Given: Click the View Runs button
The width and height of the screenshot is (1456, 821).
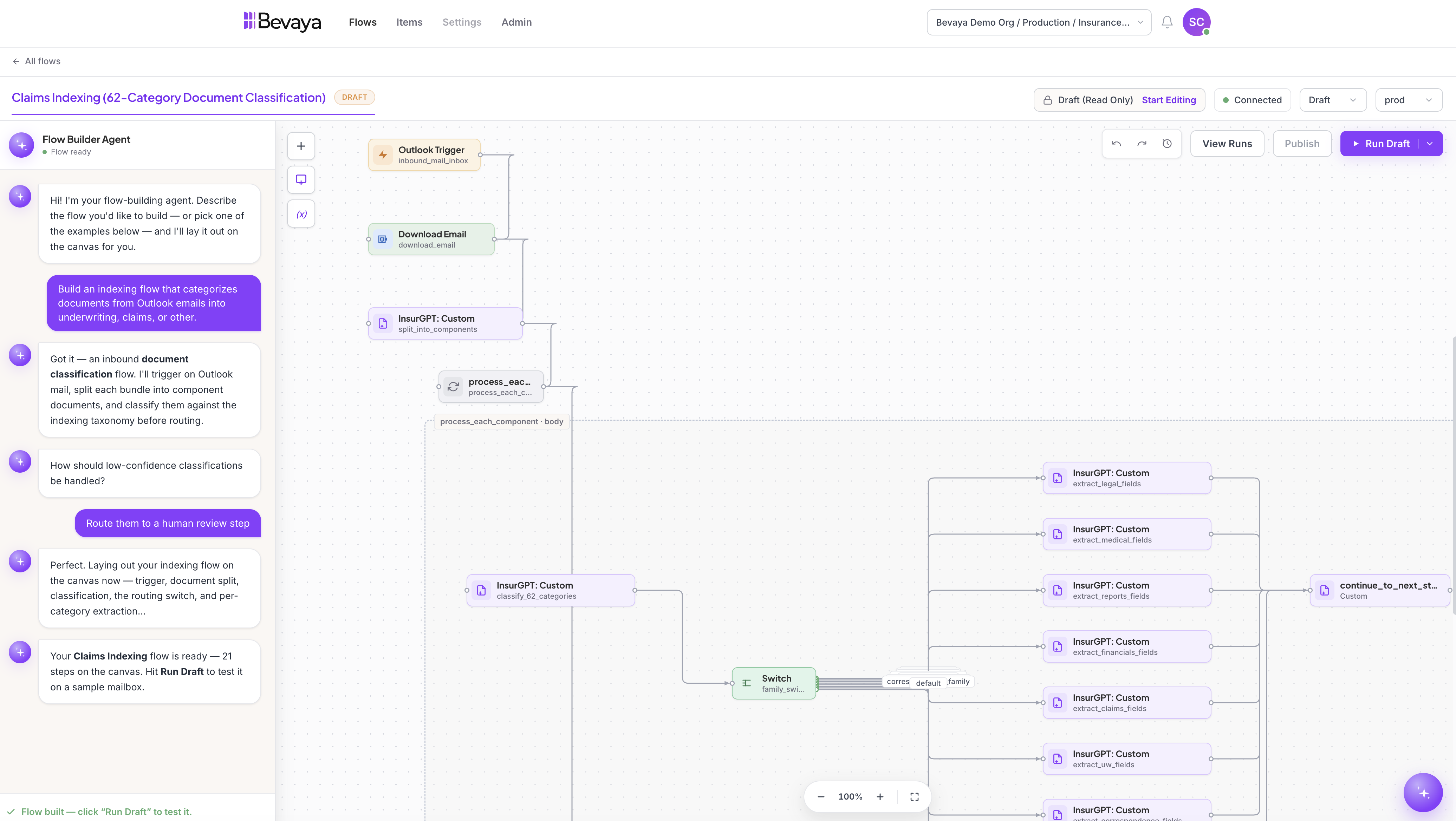Looking at the screenshot, I should point(1227,144).
